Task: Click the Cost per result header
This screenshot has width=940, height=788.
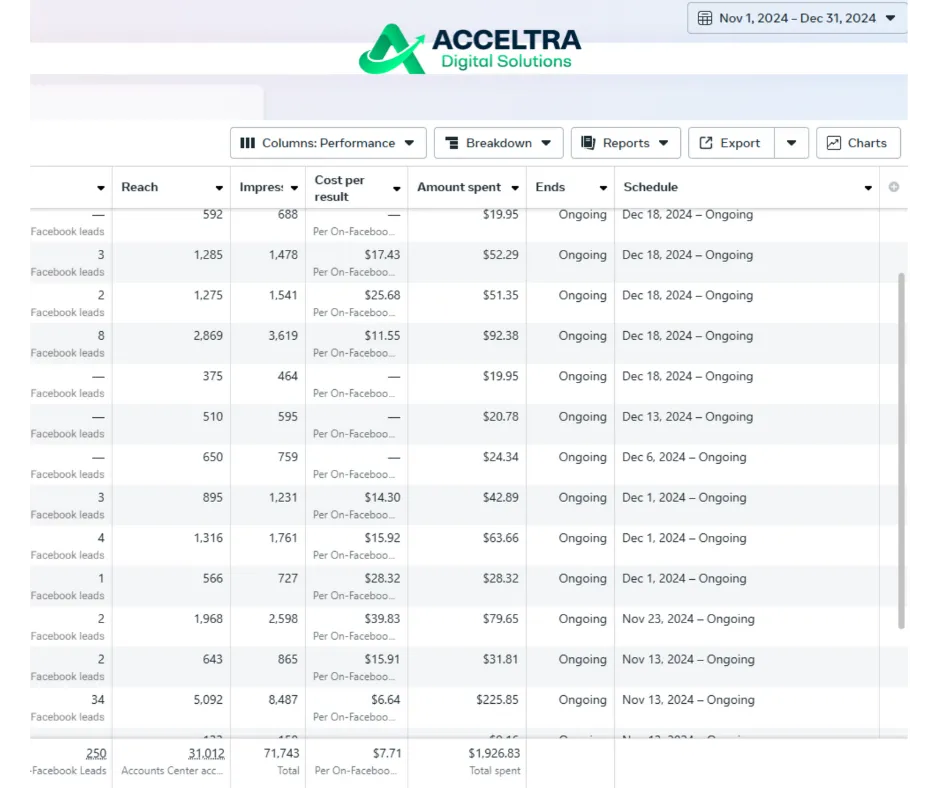Action: coord(339,188)
